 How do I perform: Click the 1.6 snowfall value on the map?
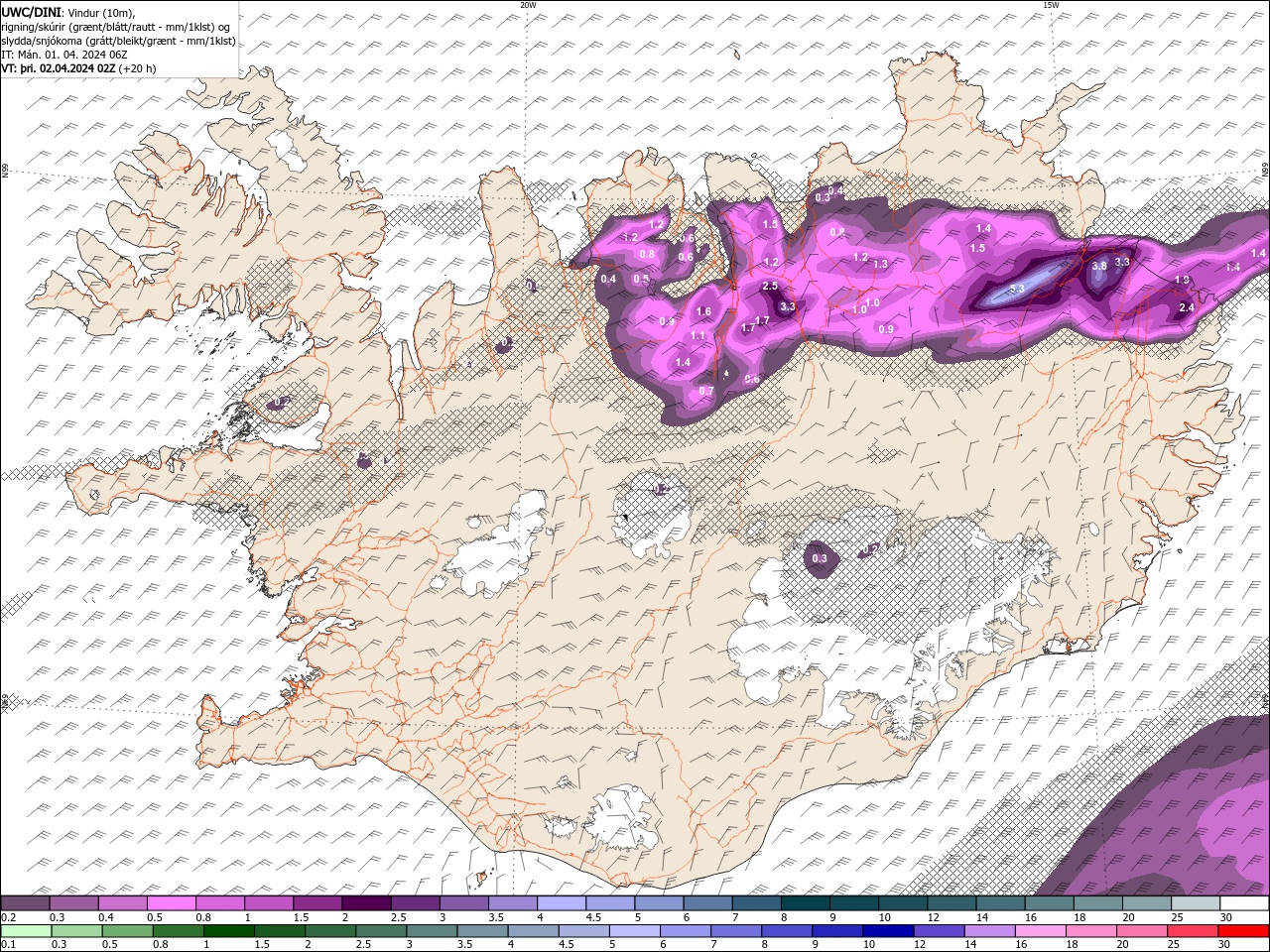click(x=703, y=311)
